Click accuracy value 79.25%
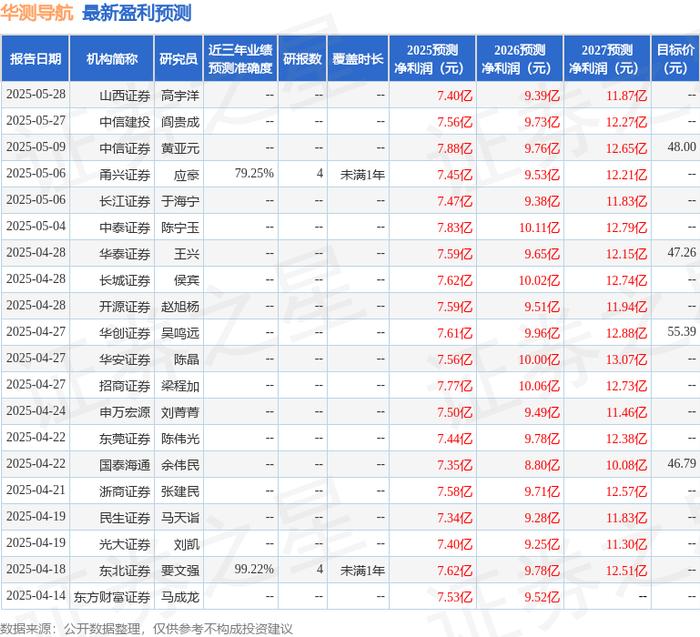Screen dimensions: 700x637 [254, 173]
